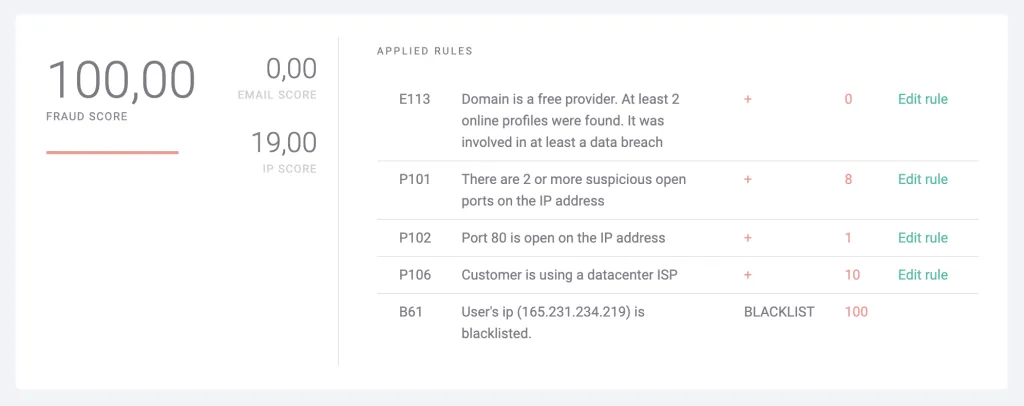Click the blacklisted IP rule description
The height and width of the screenshot is (406, 1024).
coord(552,322)
